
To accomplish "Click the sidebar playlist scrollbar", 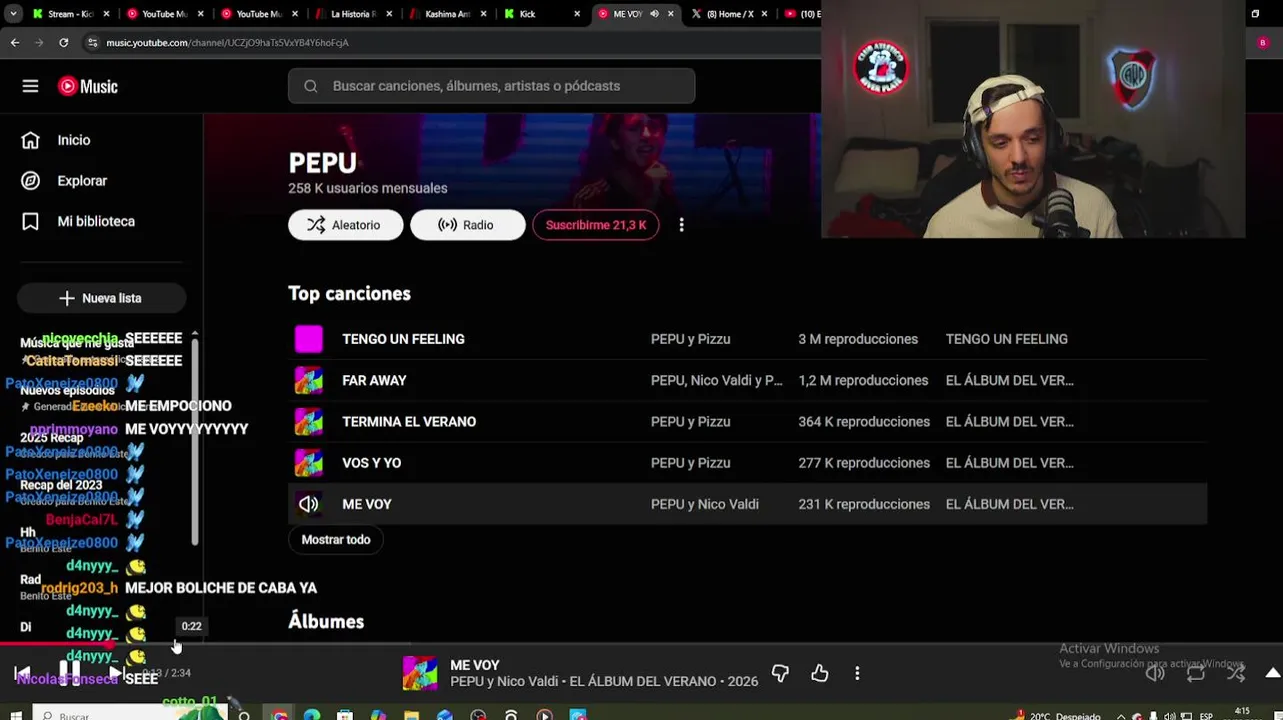I will tap(195, 440).
